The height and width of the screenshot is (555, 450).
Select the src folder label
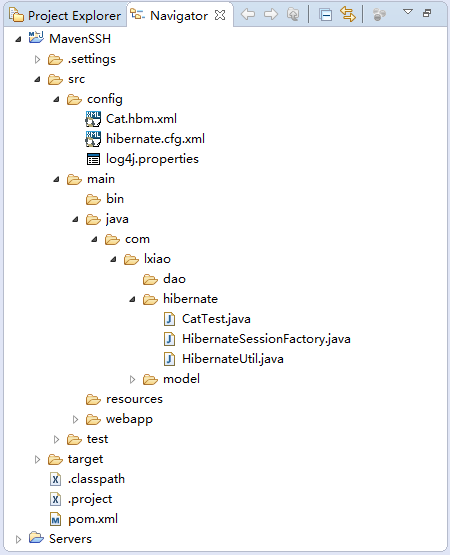pos(76,79)
